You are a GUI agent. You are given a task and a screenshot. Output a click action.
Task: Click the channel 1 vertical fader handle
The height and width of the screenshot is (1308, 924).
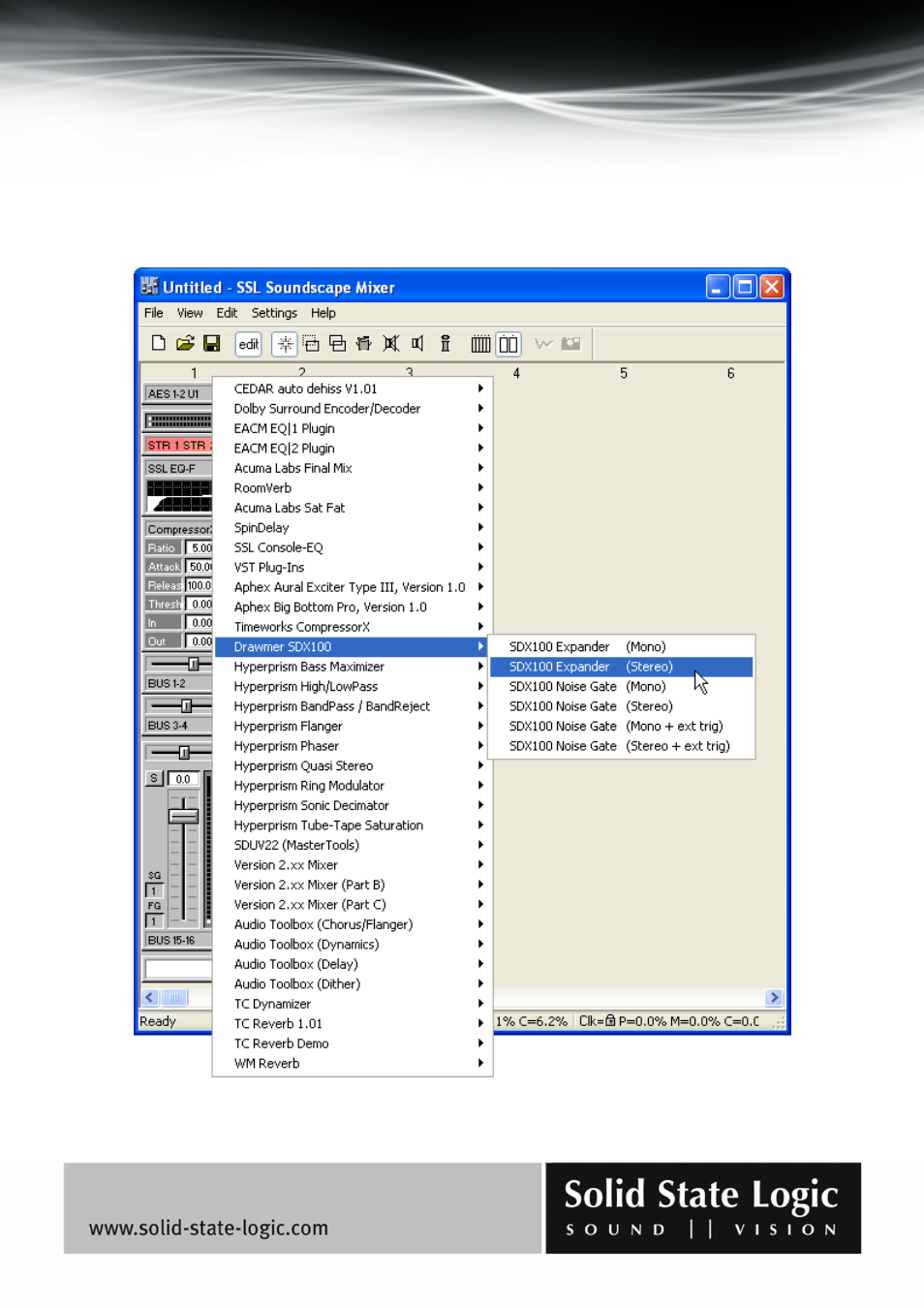pos(183,816)
